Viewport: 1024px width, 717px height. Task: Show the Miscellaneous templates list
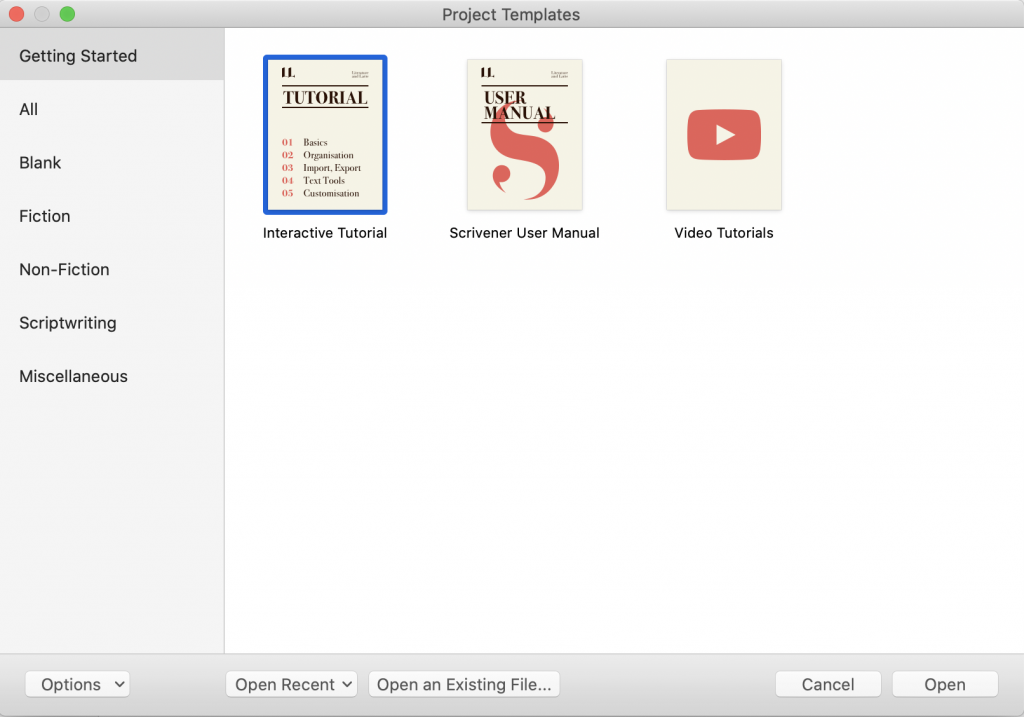coord(73,376)
